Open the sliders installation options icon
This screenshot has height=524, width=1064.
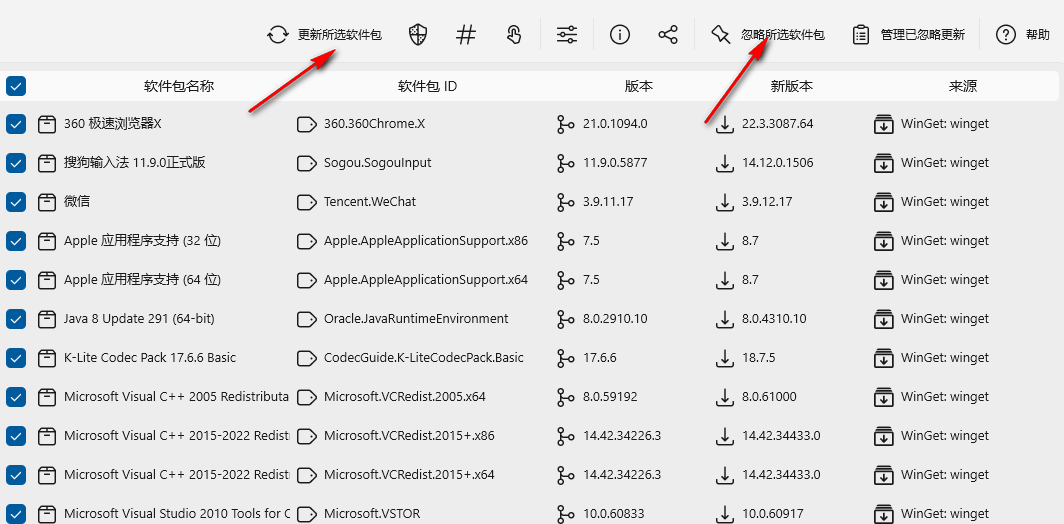(567, 35)
